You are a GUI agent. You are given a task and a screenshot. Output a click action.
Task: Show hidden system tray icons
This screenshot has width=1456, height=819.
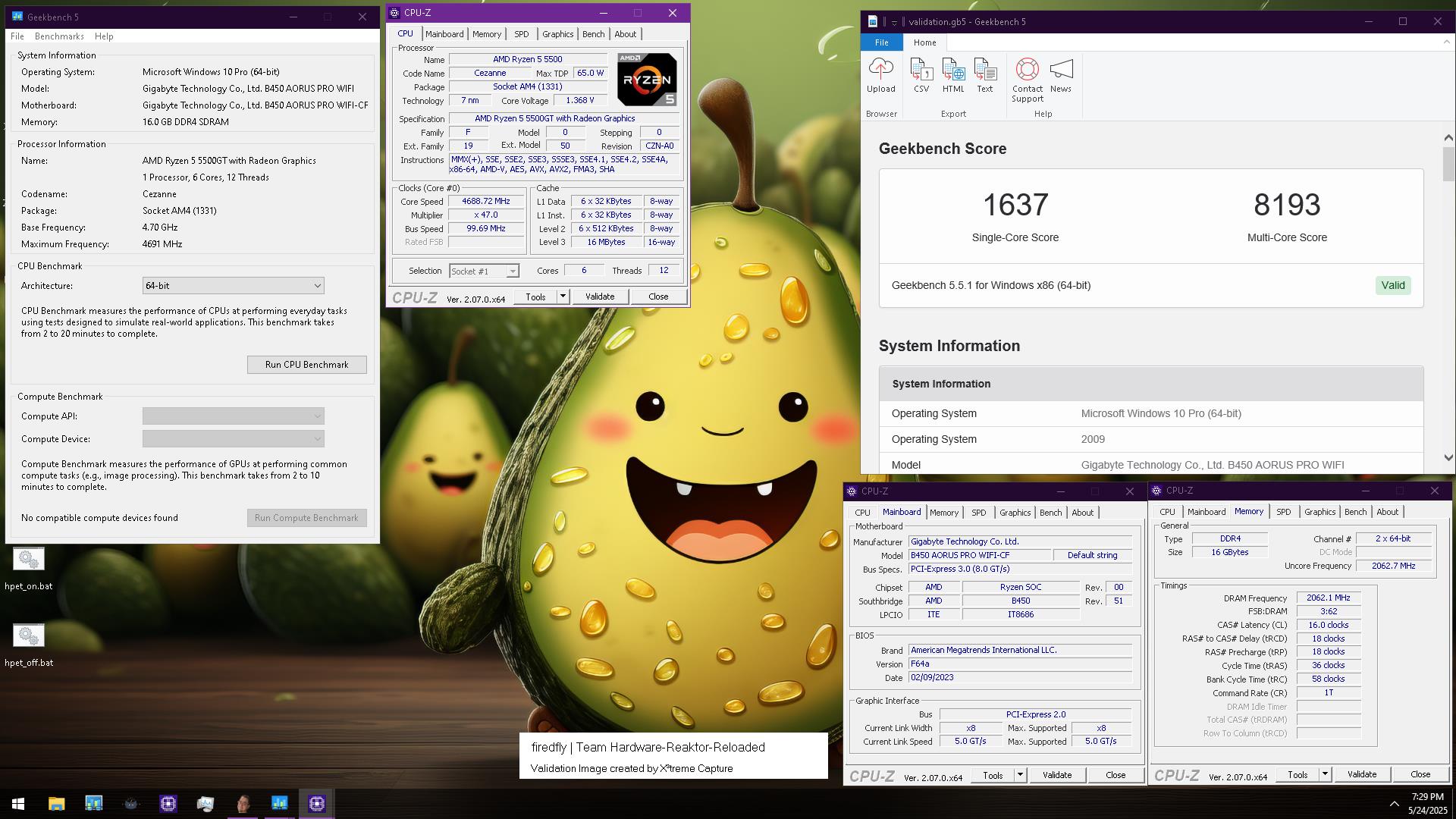[x=1394, y=804]
